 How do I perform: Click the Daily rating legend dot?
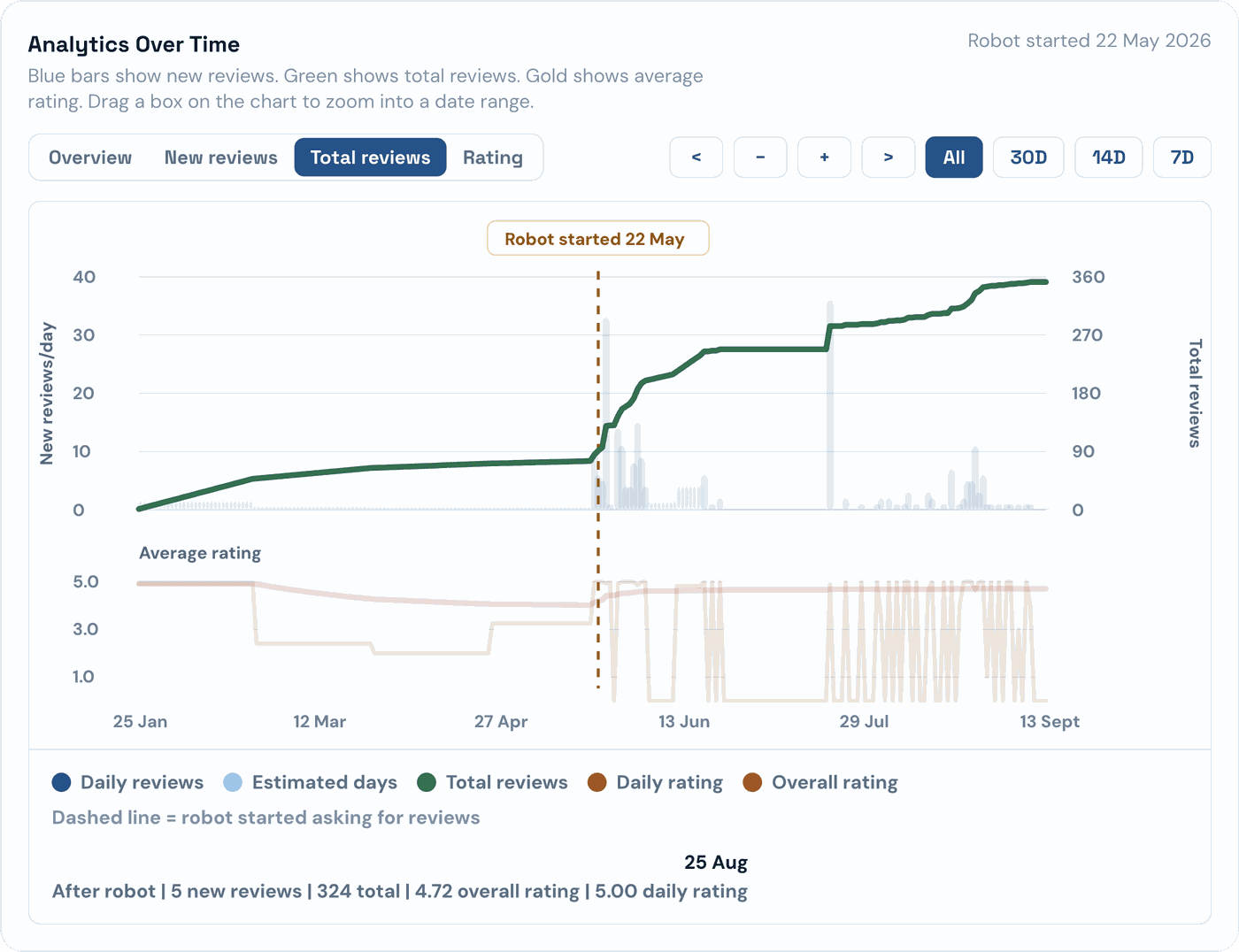point(597,782)
